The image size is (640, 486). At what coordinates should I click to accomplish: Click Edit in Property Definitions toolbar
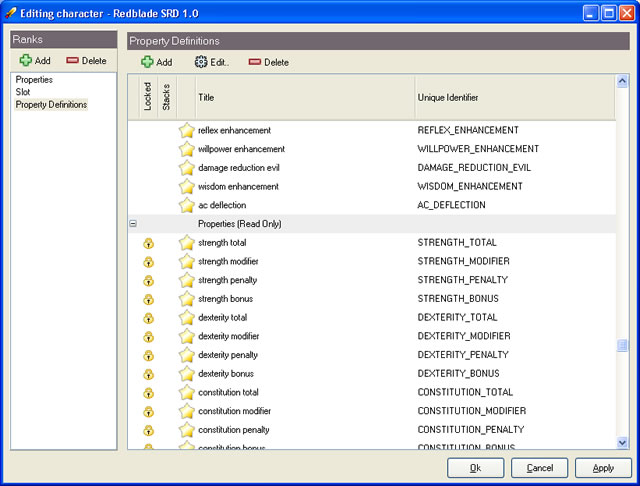pos(211,62)
